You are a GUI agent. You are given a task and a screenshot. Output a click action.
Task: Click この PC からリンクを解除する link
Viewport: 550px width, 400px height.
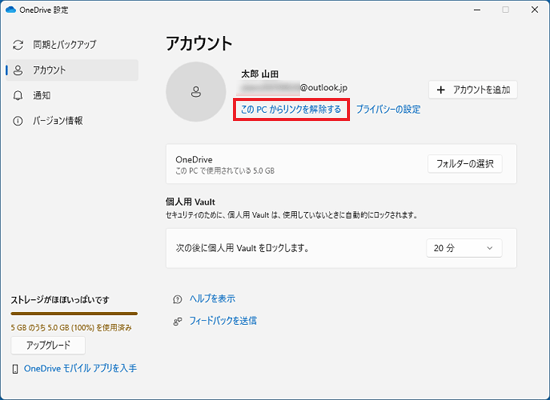291,109
